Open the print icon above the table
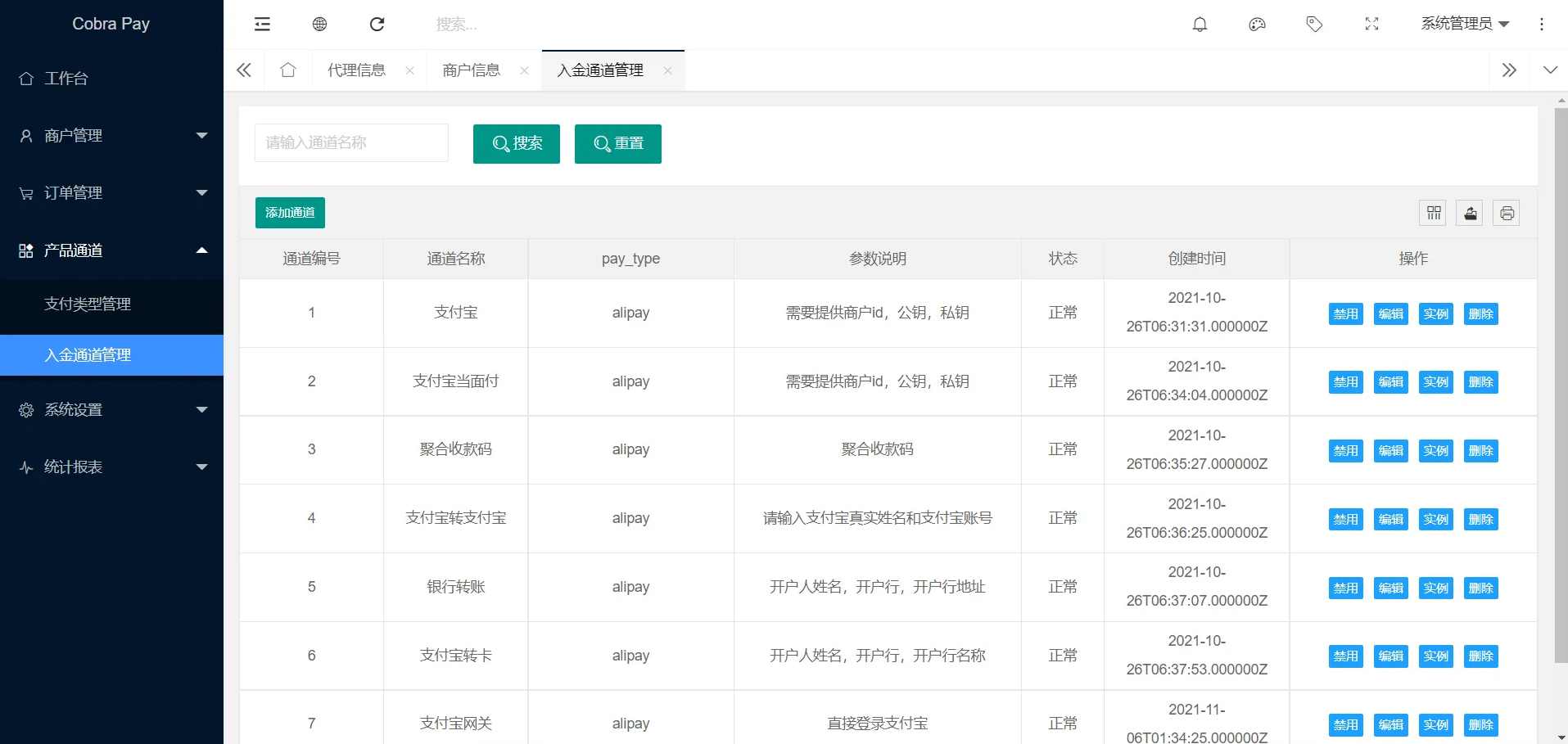Viewport: 1568px width, 744px height. 1506,212
